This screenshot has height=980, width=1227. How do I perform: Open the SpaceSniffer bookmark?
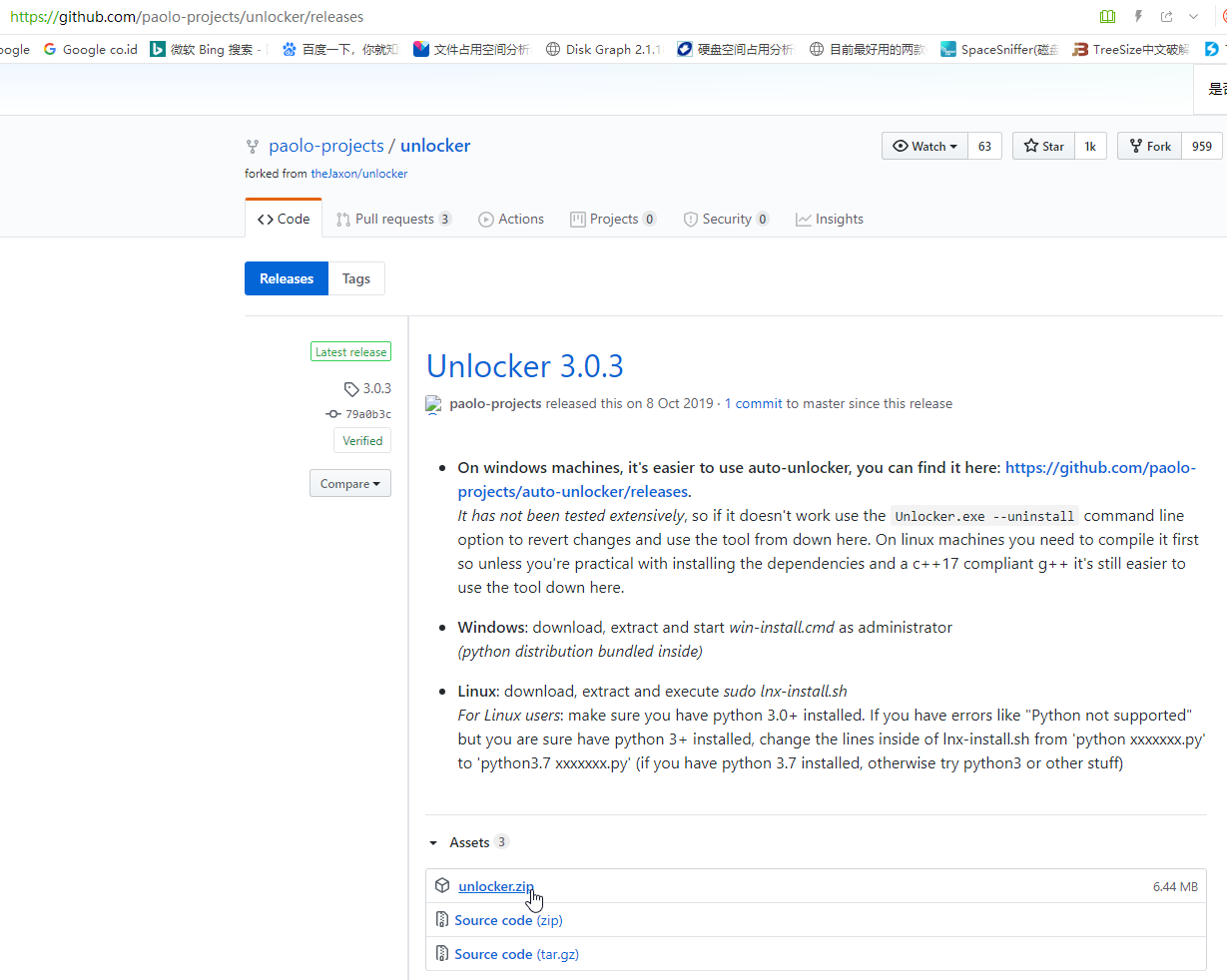click(x=999, y=49)
